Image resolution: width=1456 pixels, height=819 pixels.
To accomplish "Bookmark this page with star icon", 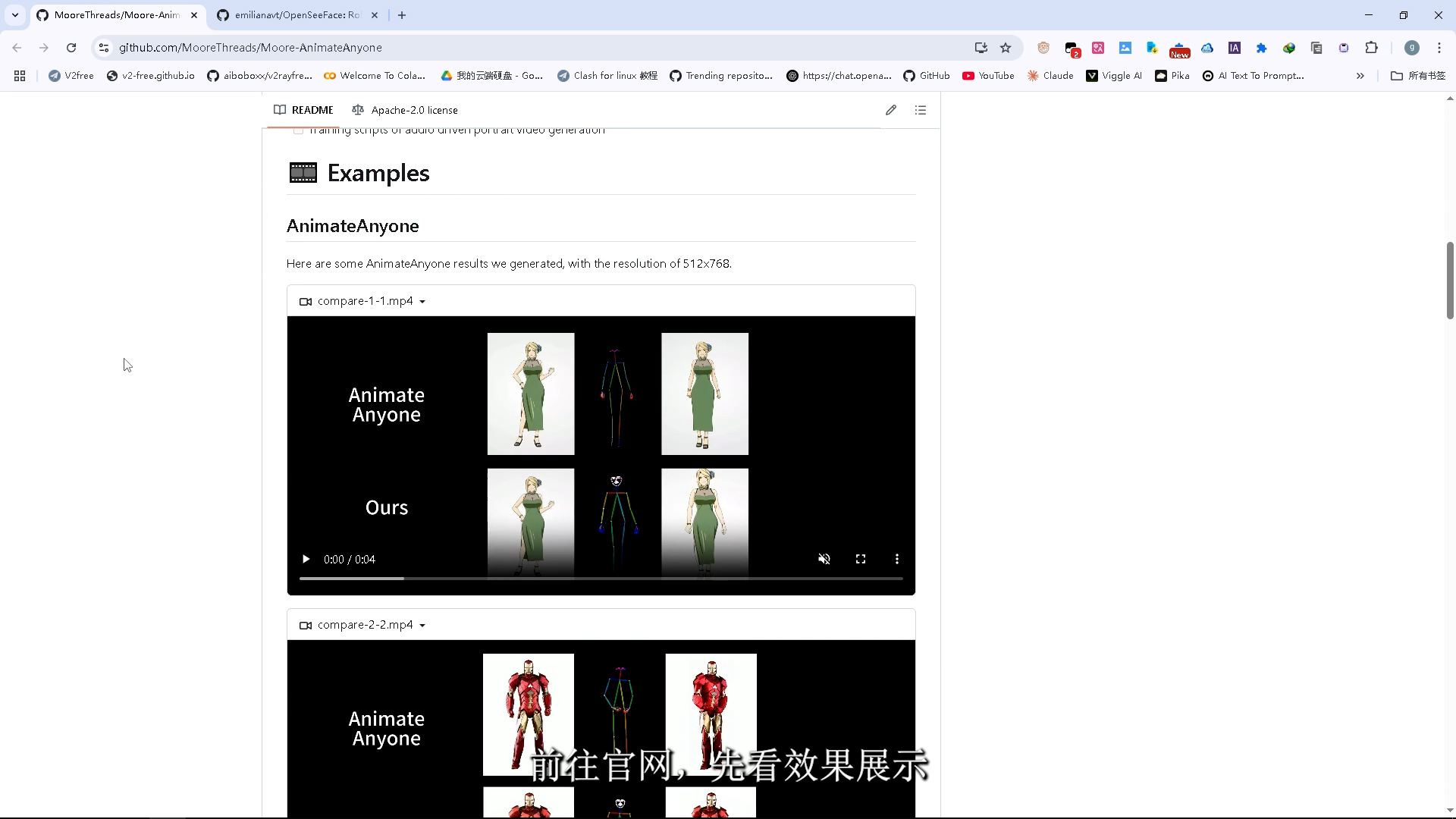I will pyautogui.click(x=1006, y=48).
